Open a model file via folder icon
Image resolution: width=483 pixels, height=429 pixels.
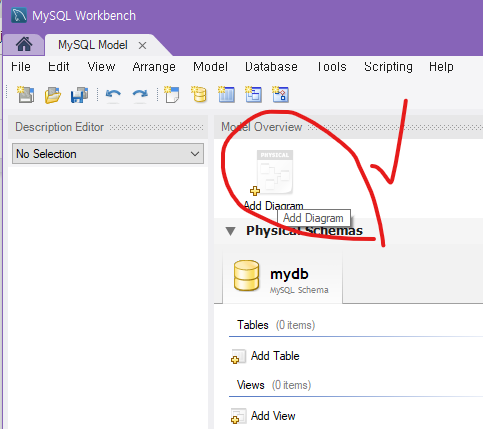53,95
